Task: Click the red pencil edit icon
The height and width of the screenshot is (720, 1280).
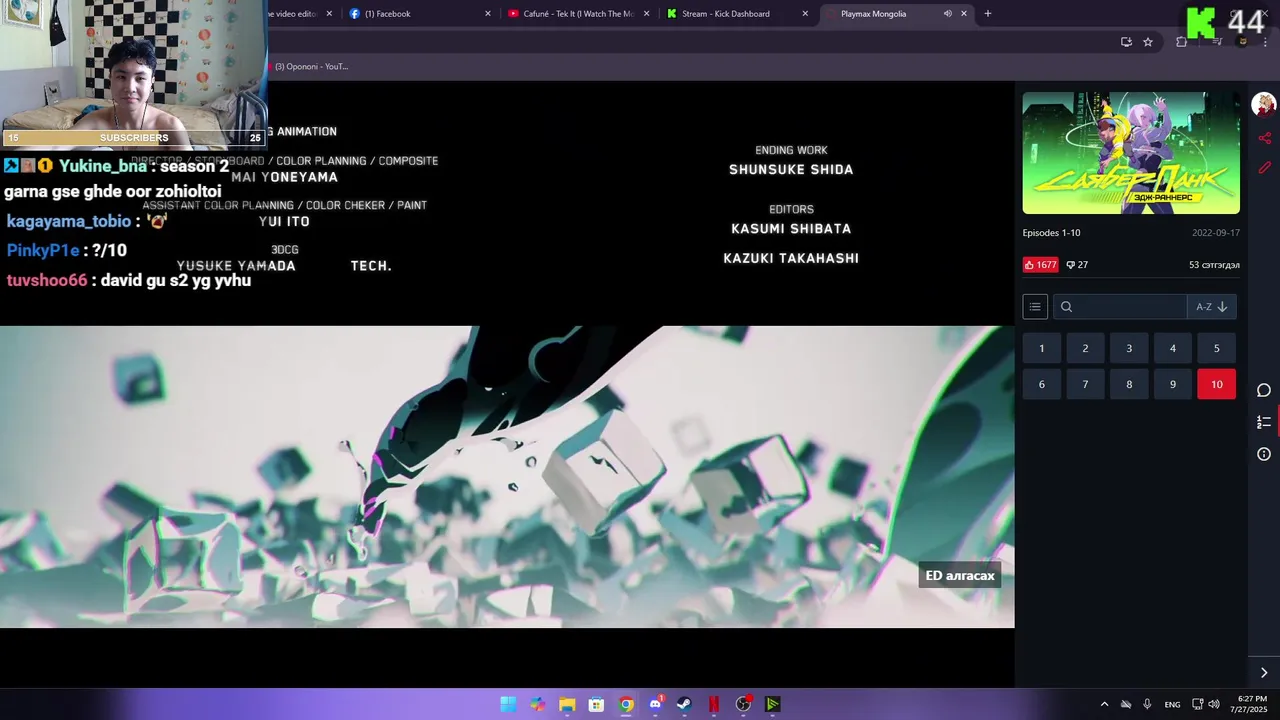Action: 1264,167
